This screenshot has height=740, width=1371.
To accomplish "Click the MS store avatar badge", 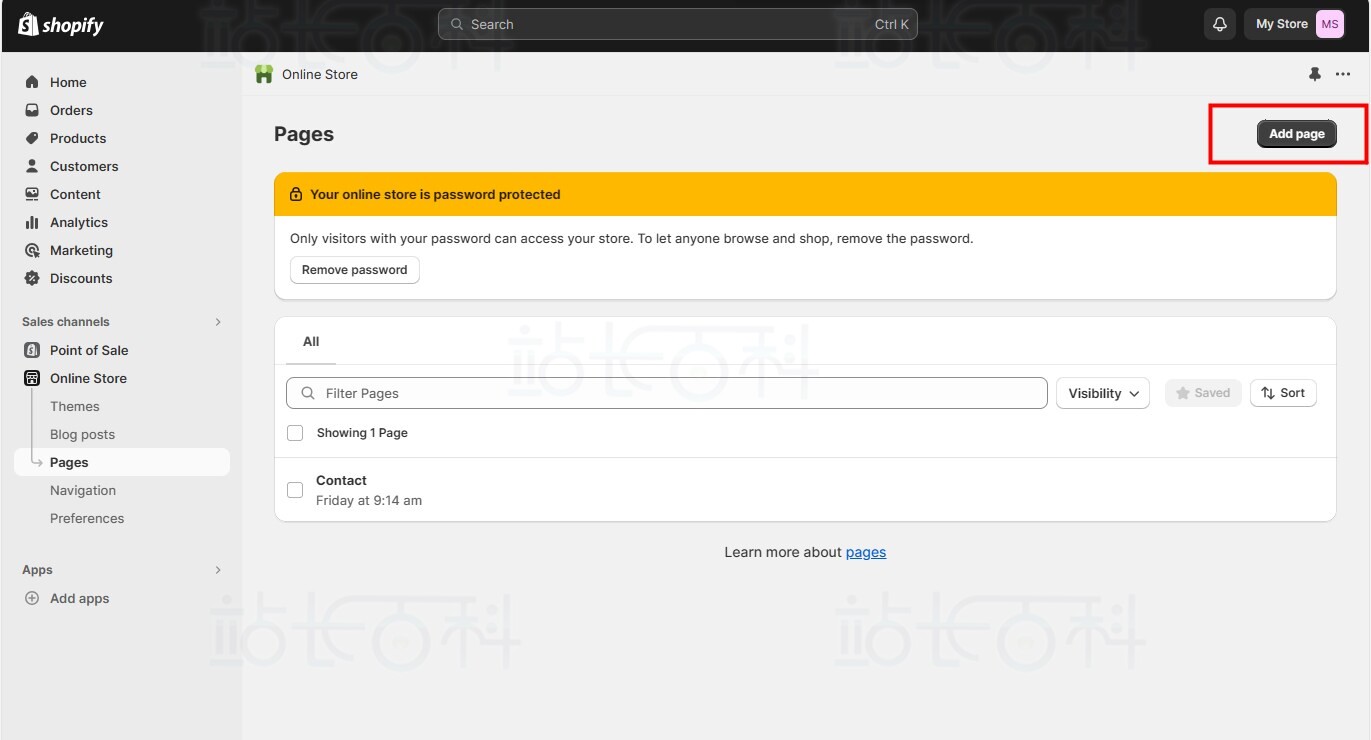I will (1329, 25).
